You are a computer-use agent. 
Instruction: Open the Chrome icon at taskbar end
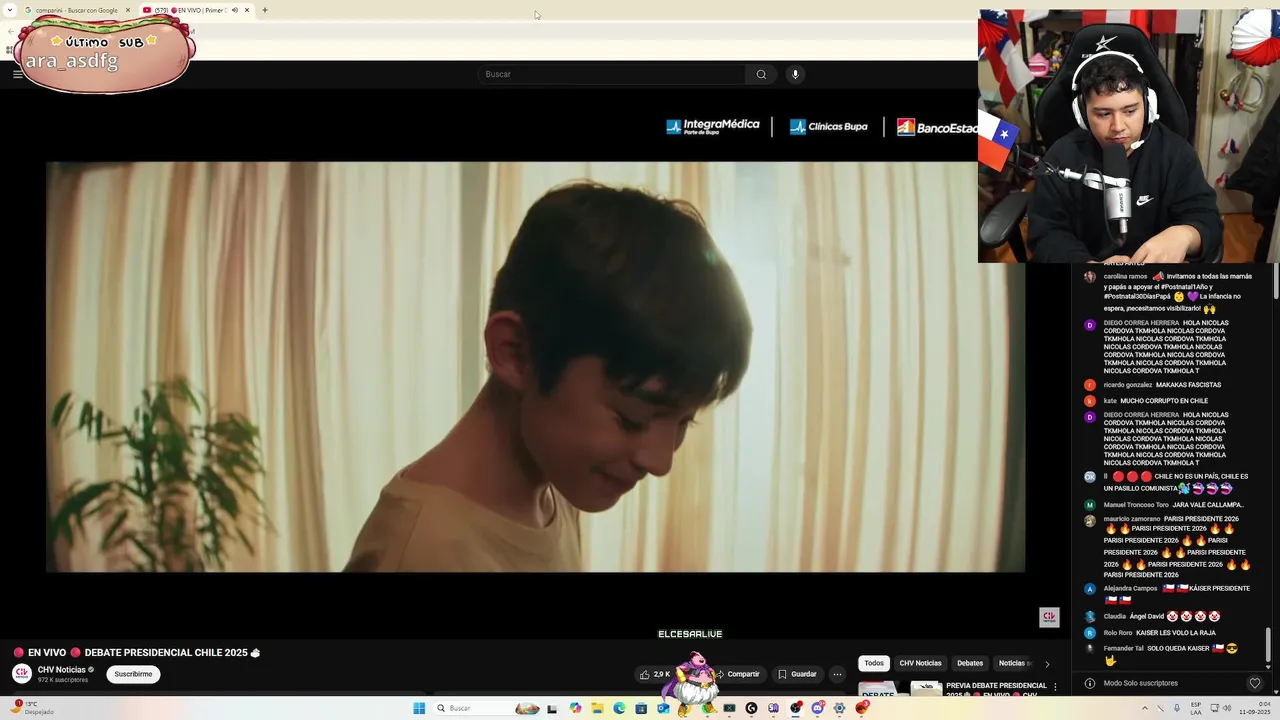point(862,708)
